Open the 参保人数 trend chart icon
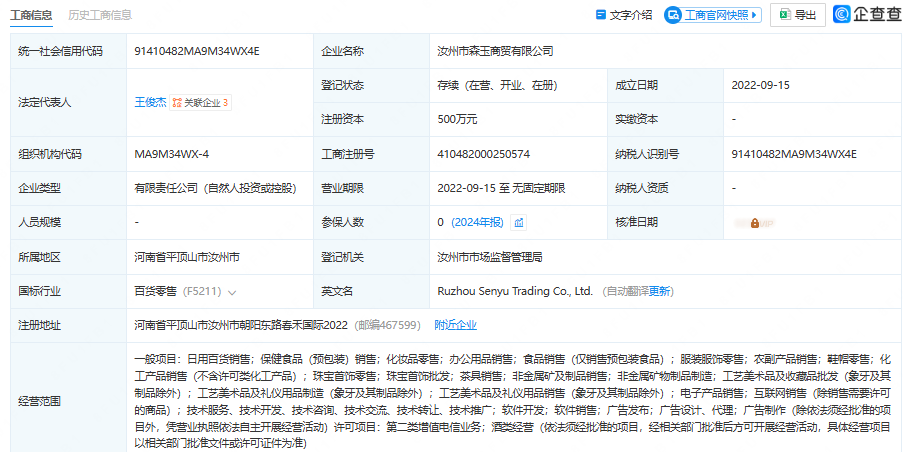903x452 pixels. tap(519, 222)
